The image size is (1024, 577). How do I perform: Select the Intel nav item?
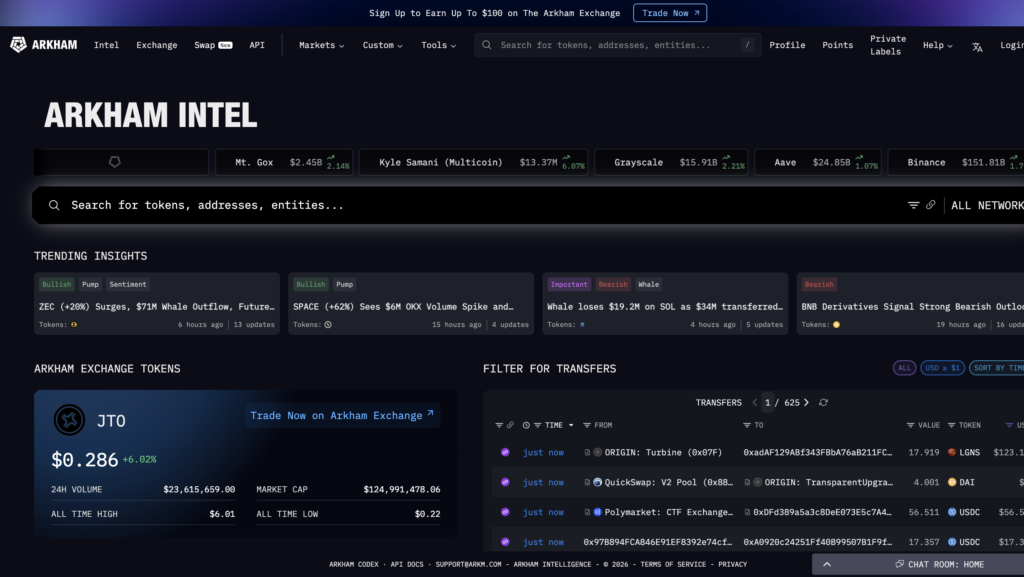pos(106,45)
